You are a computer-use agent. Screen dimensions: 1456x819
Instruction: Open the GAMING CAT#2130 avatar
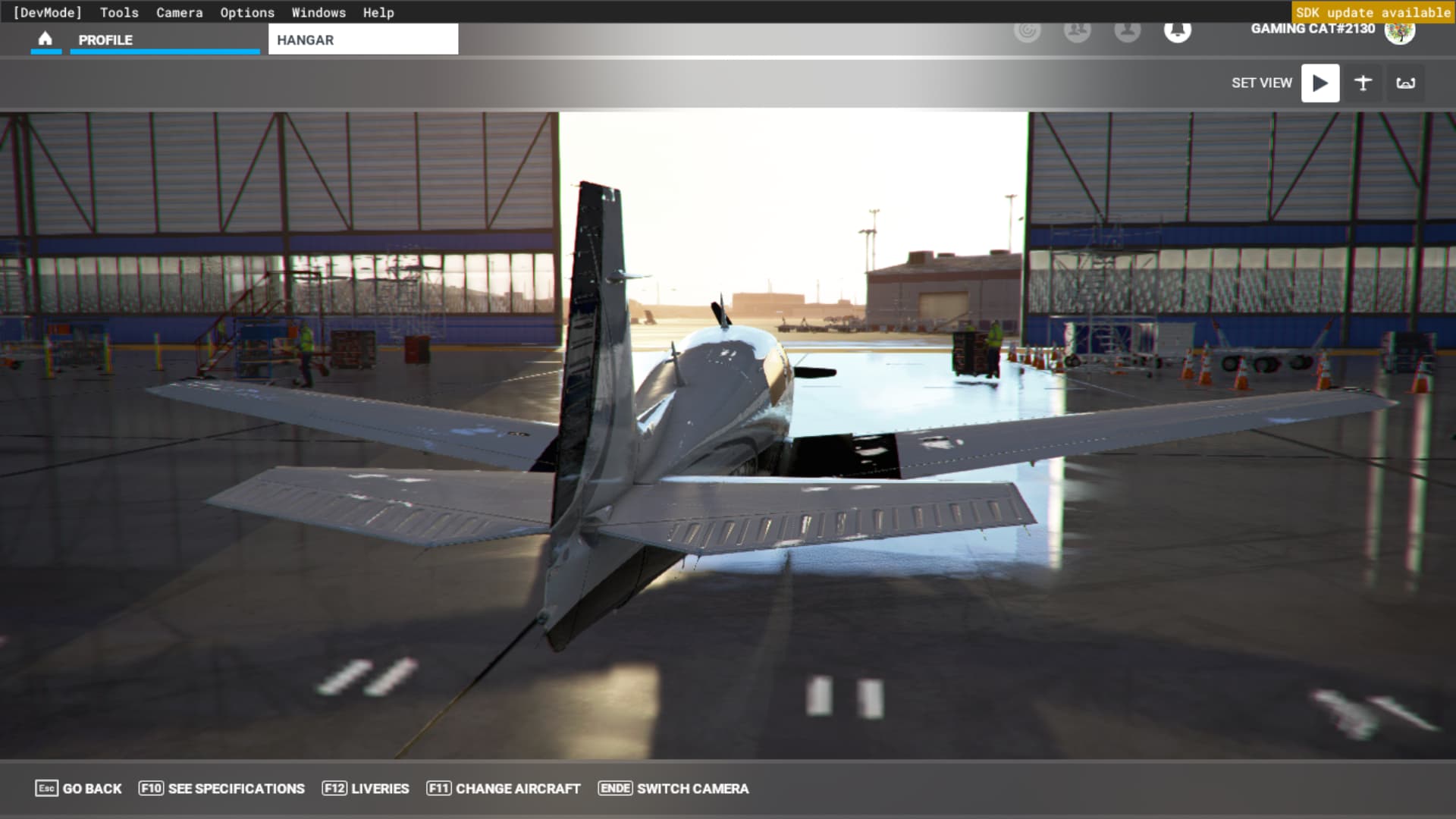(x=1399, y=30)
